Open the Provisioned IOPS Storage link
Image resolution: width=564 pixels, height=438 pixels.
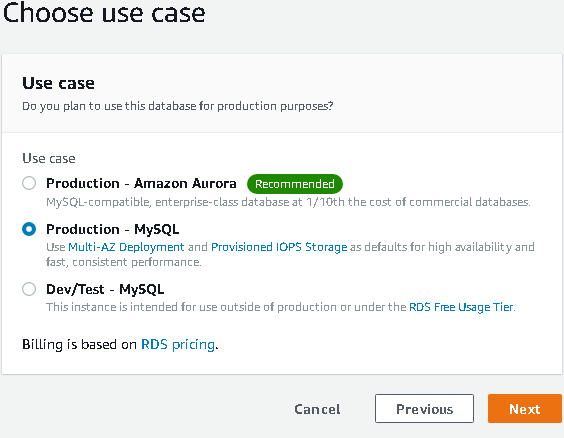point(279,247)
